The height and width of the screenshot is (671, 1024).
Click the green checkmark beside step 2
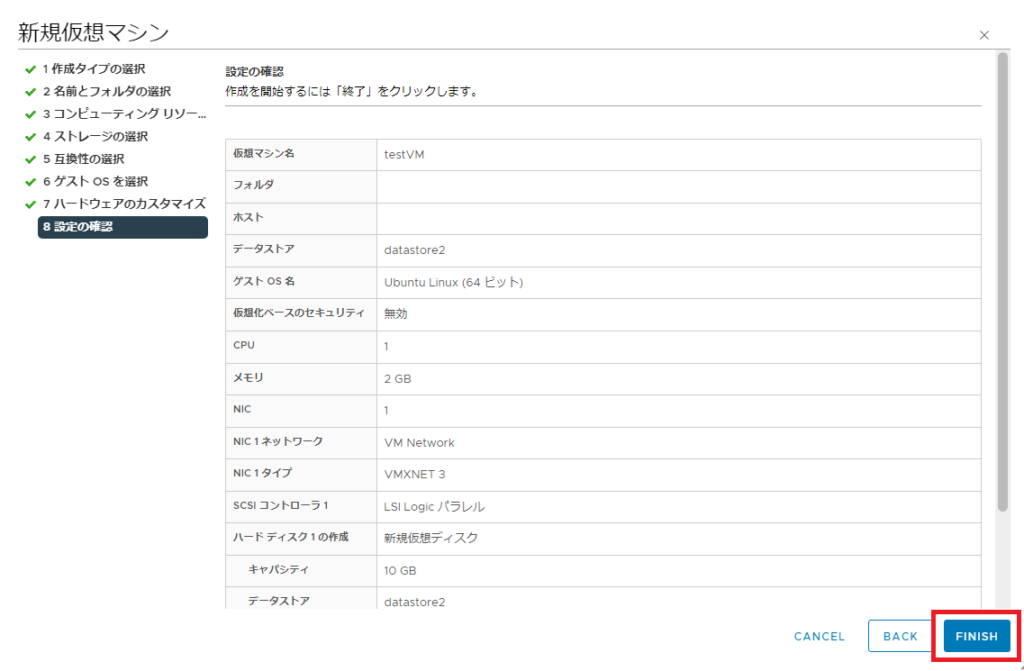tap(30, 92)
